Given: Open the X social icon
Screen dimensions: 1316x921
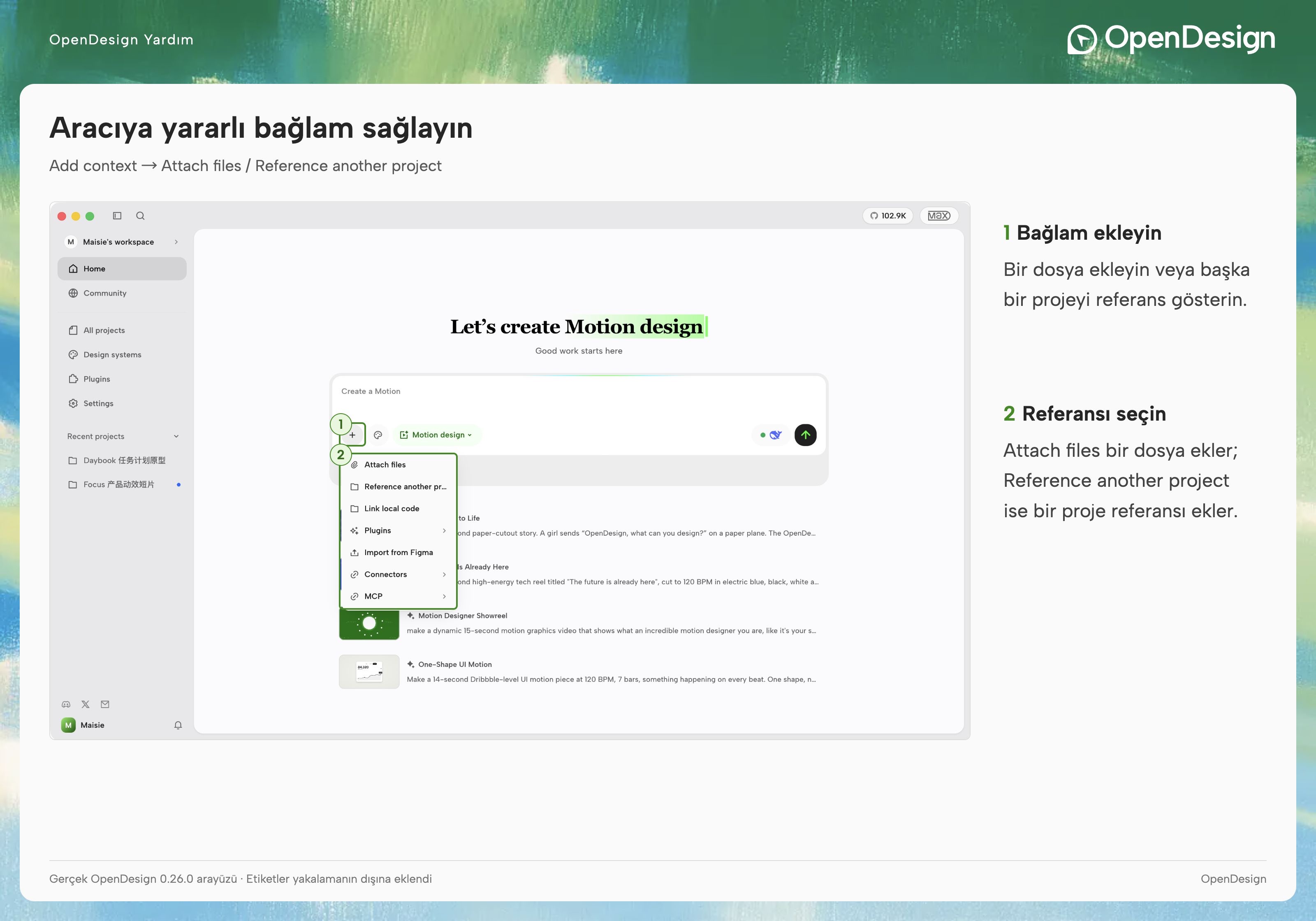Looking at the screenshot, I should click(86, 704).
